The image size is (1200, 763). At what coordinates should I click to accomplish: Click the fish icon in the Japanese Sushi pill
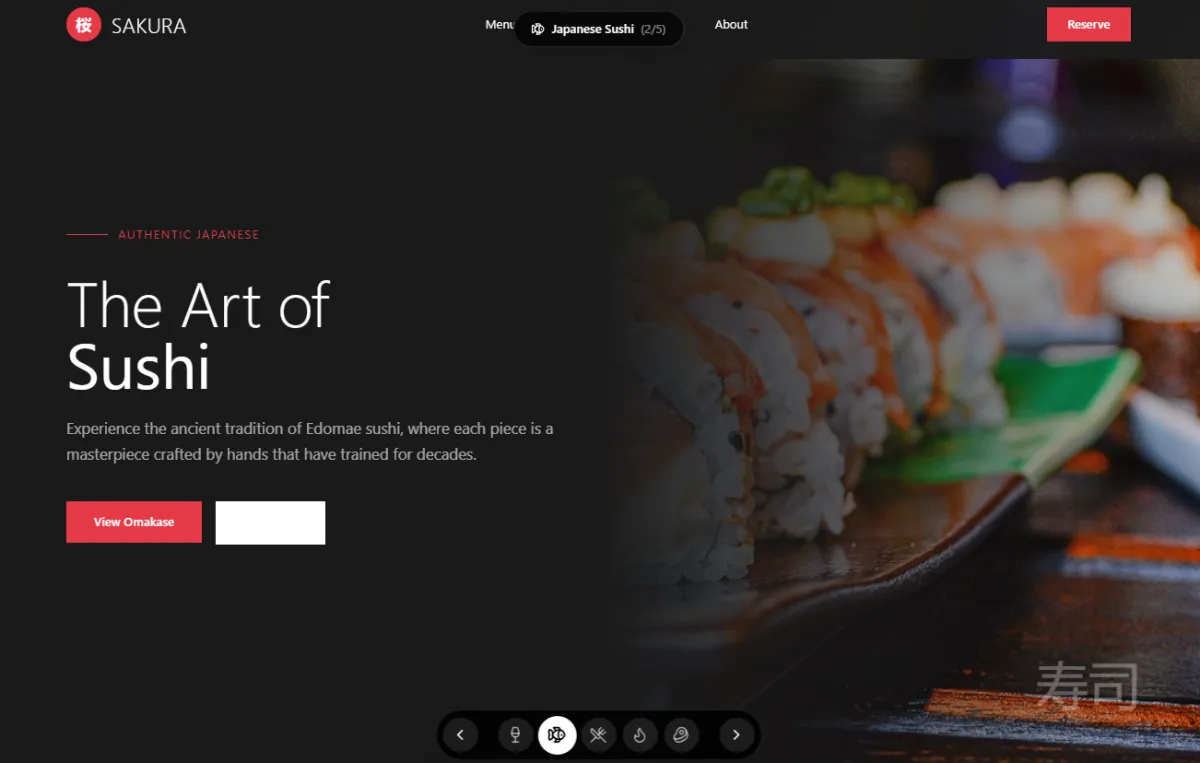[x=538, y=29]
